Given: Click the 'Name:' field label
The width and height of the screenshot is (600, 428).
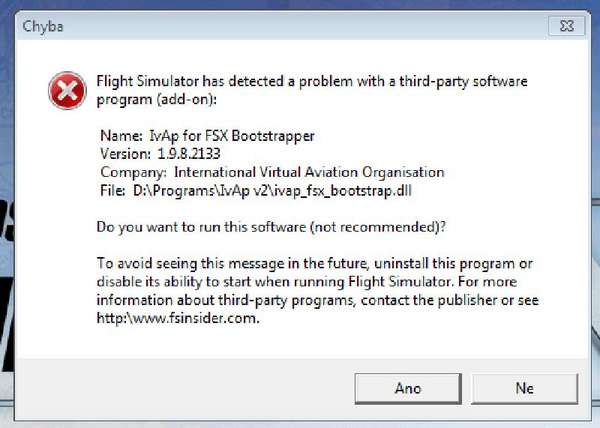Looking at the screenshot, I should (122, 136).
